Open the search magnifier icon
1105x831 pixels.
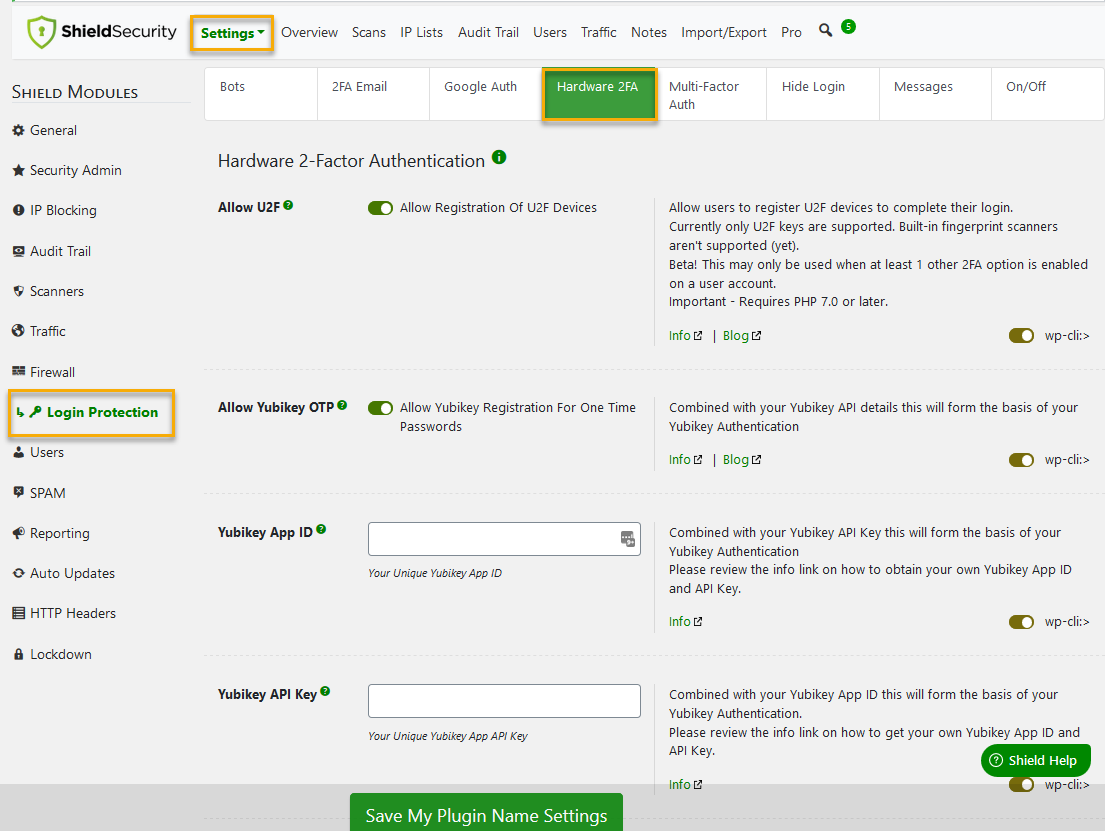click(x=825, y=30)
